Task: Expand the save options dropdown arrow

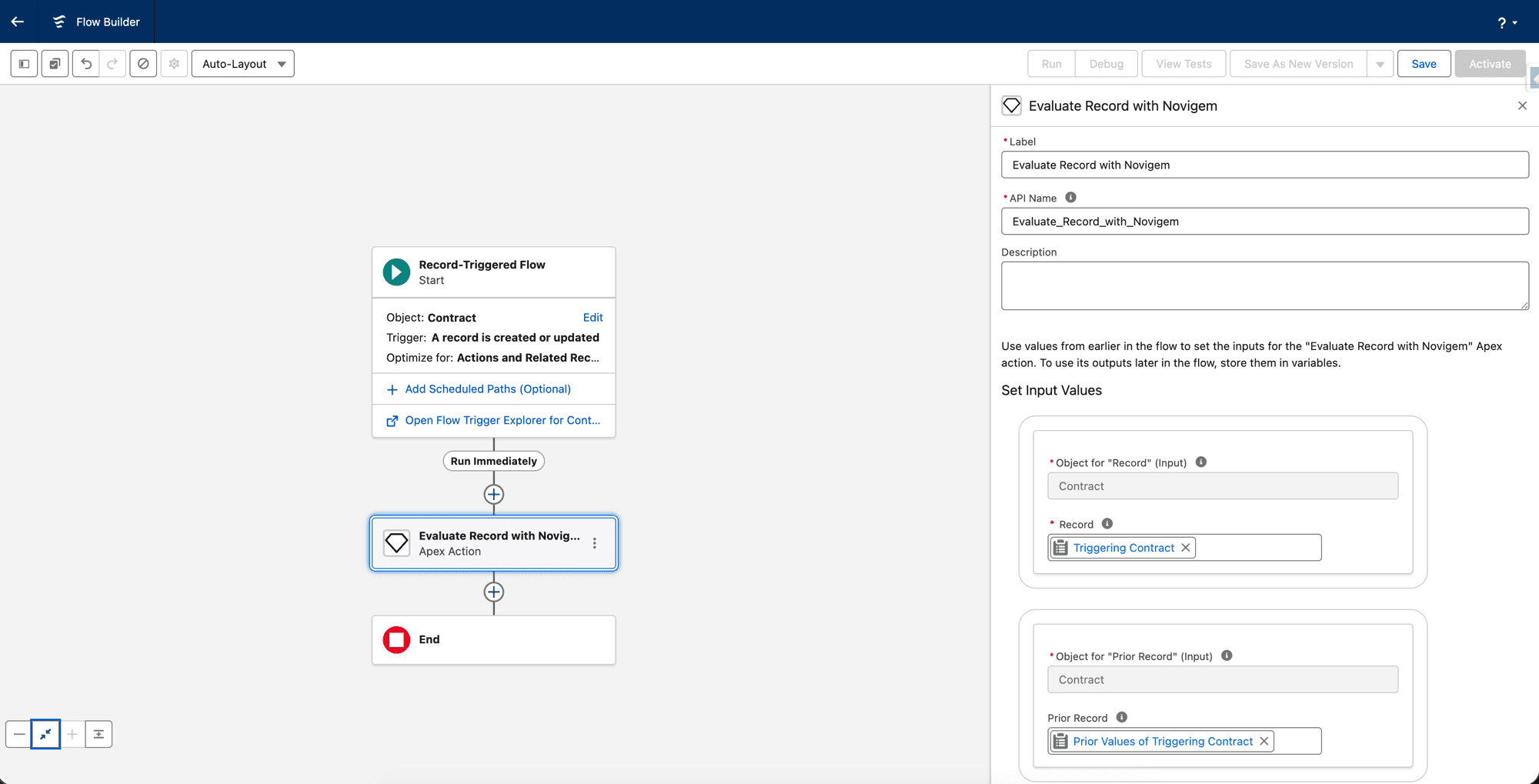Action: click(1380, 64)
